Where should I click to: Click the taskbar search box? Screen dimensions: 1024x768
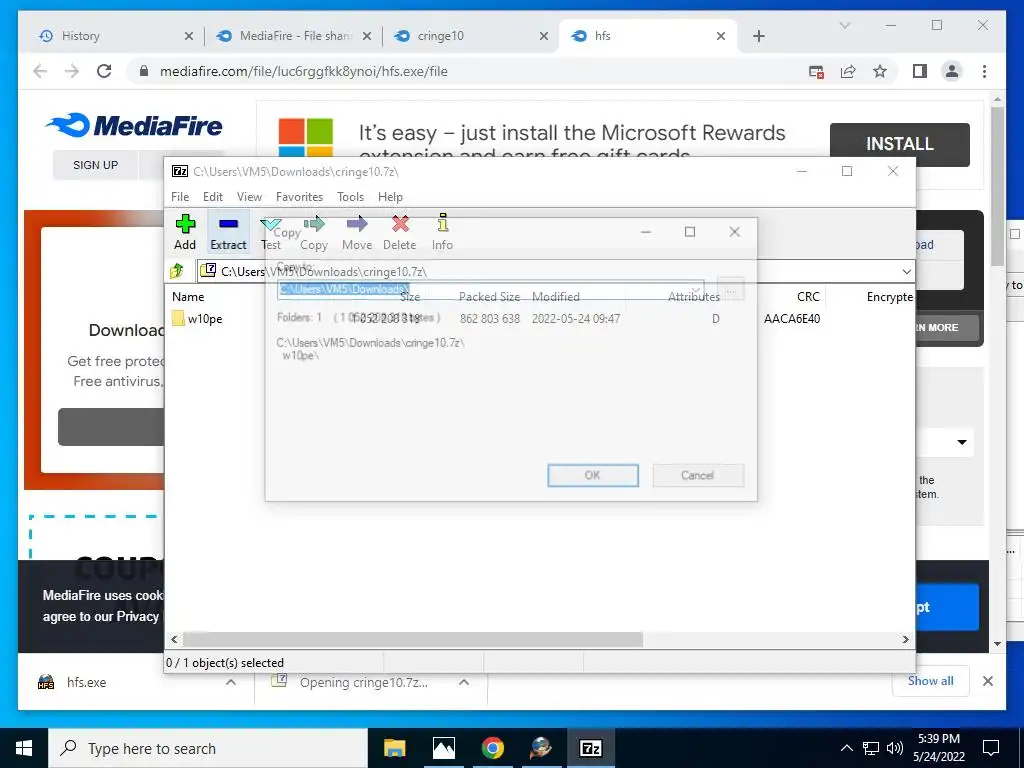(x=208, y=748)
